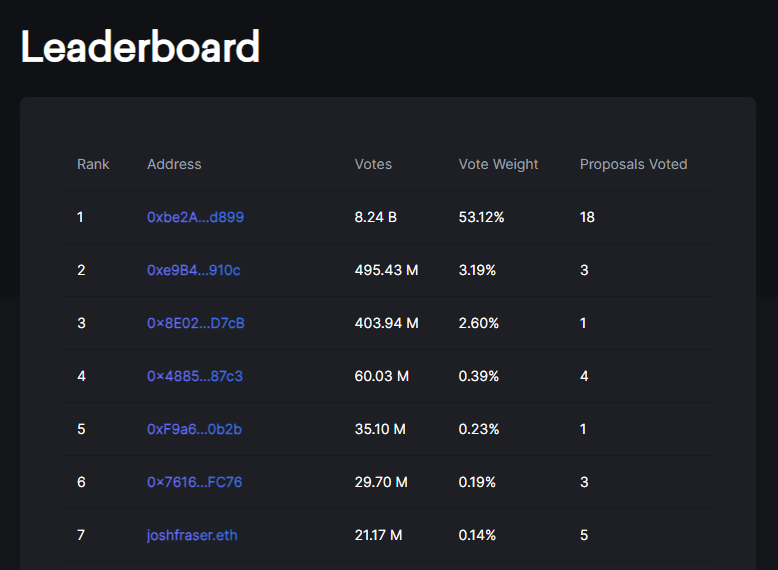Click the 8.24 B votes value
This screenshot has width=778, height=570.
[375, 217]
